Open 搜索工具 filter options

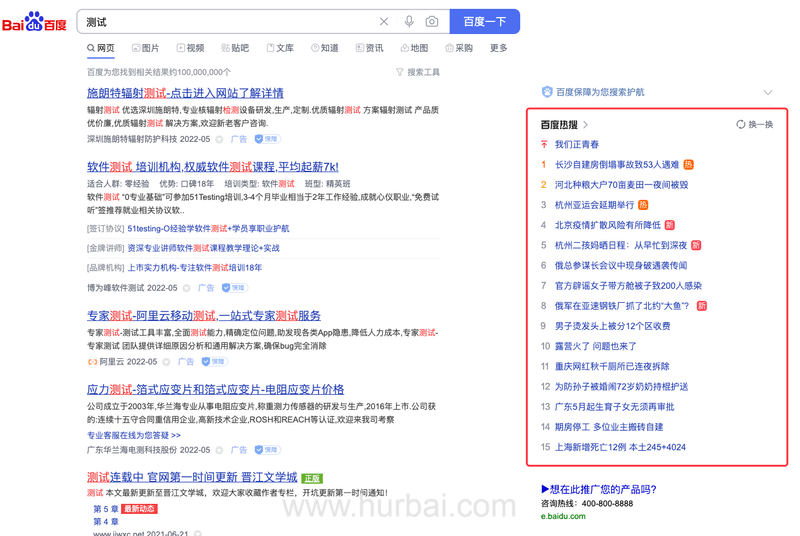(418, 72)
